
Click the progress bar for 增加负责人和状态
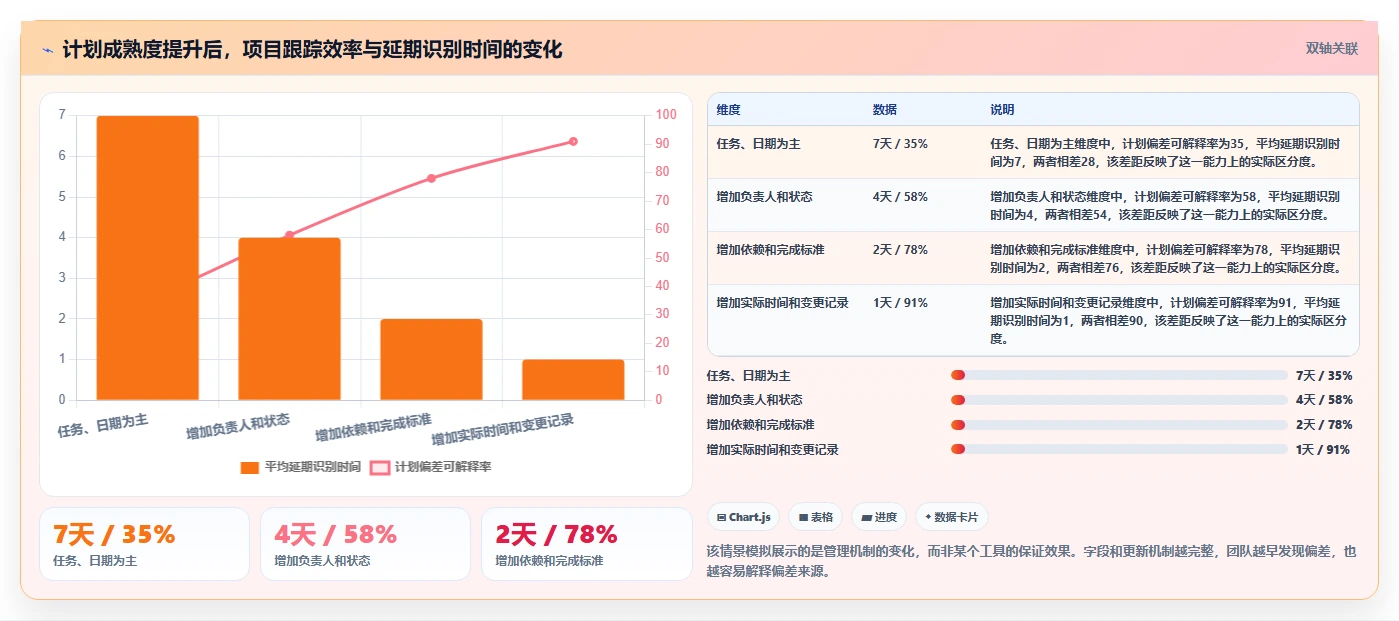[x=1119, y=400]
